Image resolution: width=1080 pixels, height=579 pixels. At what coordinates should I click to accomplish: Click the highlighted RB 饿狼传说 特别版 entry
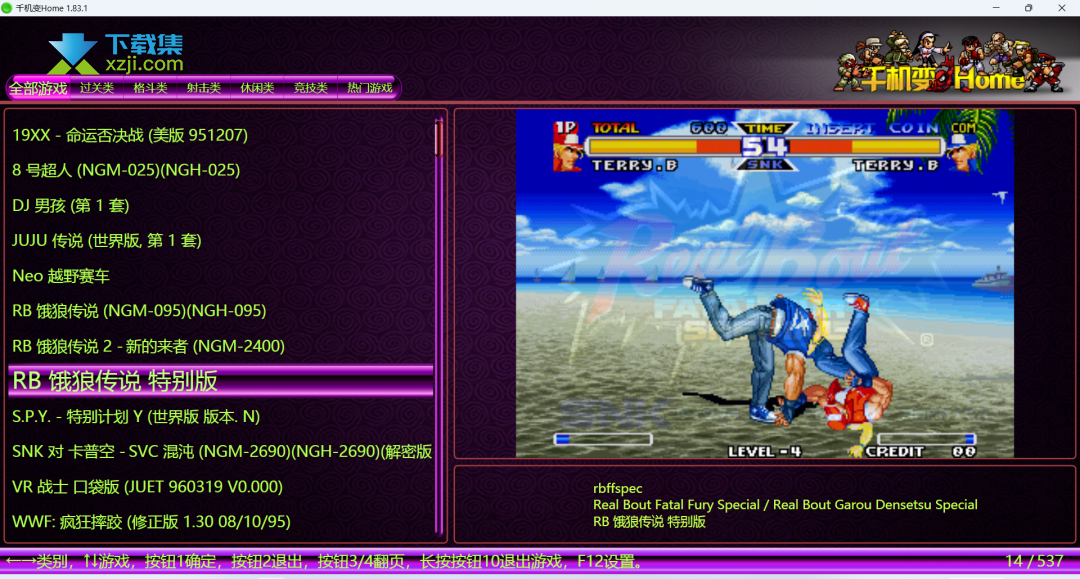(221, 381)
